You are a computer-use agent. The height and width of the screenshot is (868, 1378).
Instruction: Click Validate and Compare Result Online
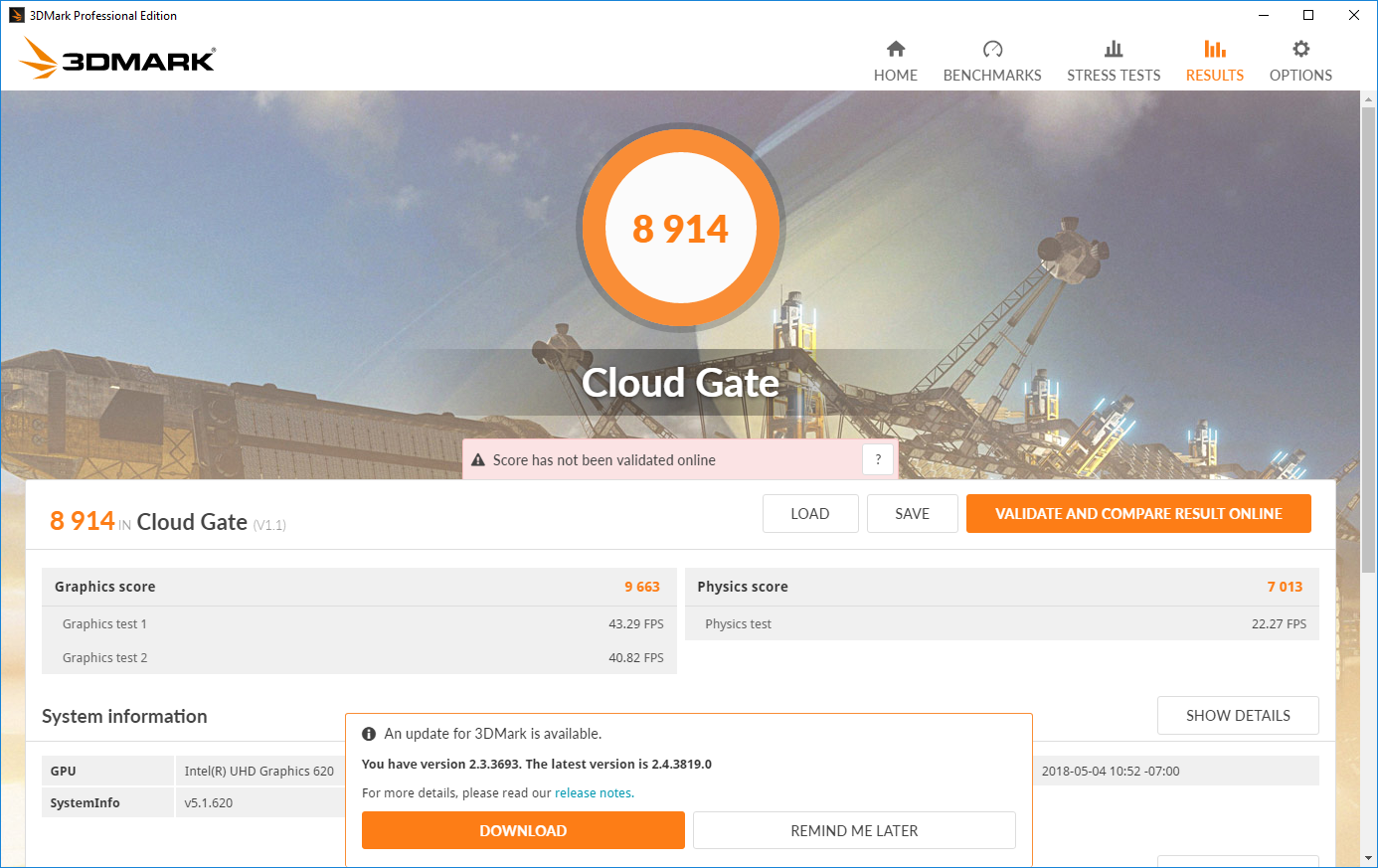click(x=1138, y=514)
